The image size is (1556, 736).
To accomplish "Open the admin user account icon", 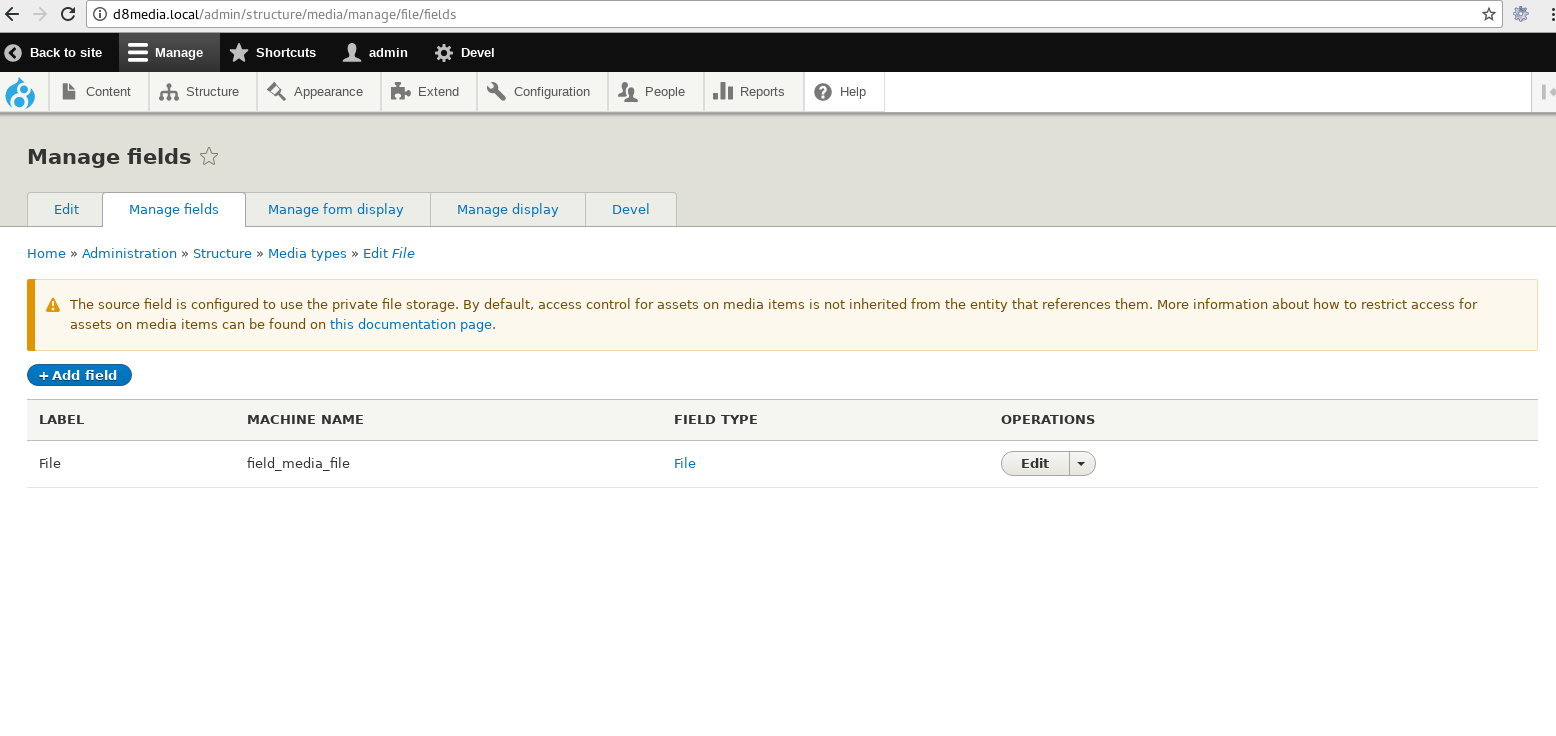I will [x=350, y=52].
